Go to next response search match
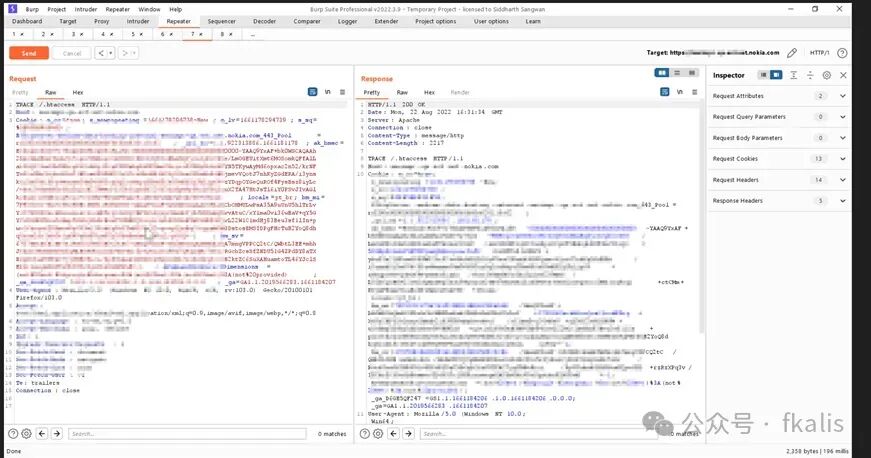The height and width of the screenshot is (458, 871). pyautogui.click(x=408, y=434)
